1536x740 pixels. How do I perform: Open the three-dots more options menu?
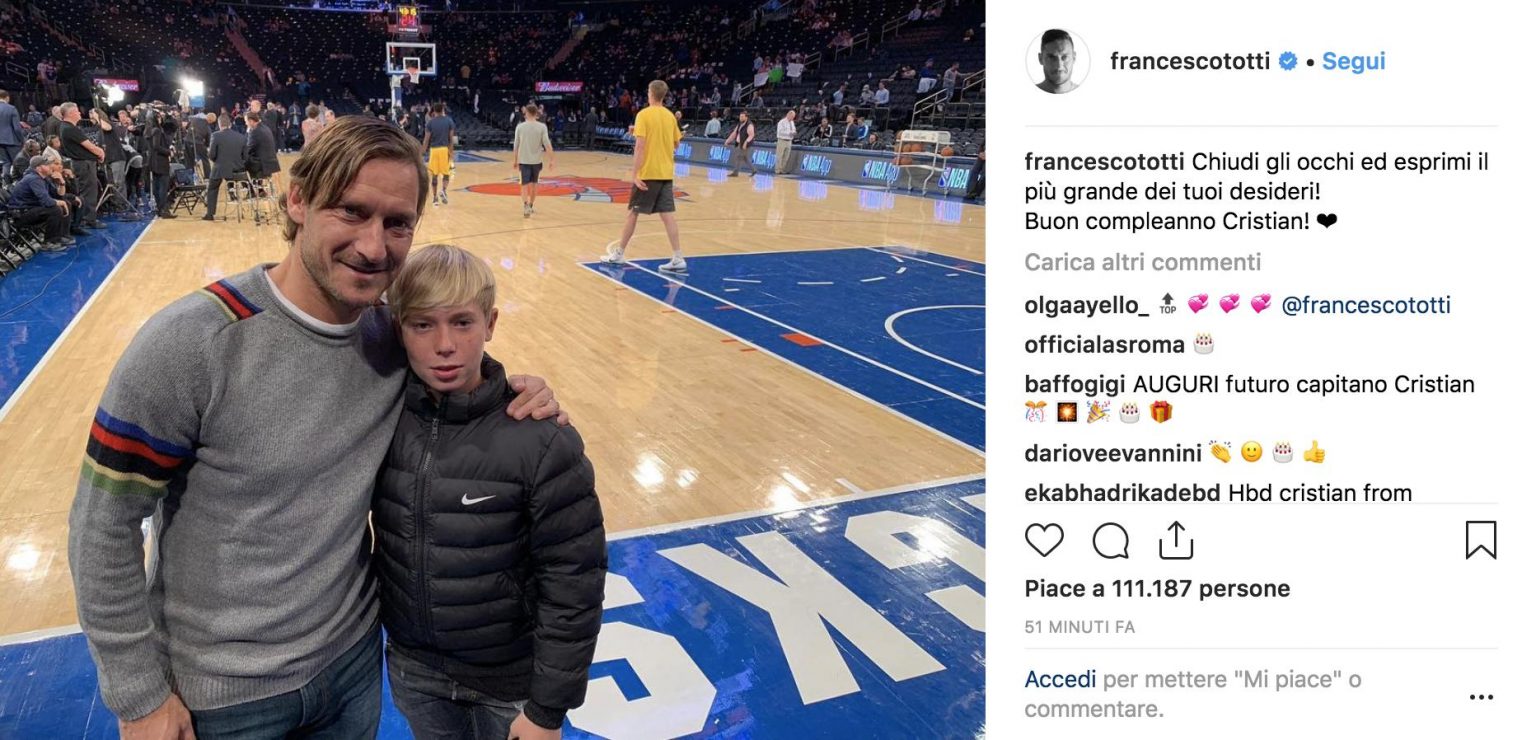[1481, 697]
